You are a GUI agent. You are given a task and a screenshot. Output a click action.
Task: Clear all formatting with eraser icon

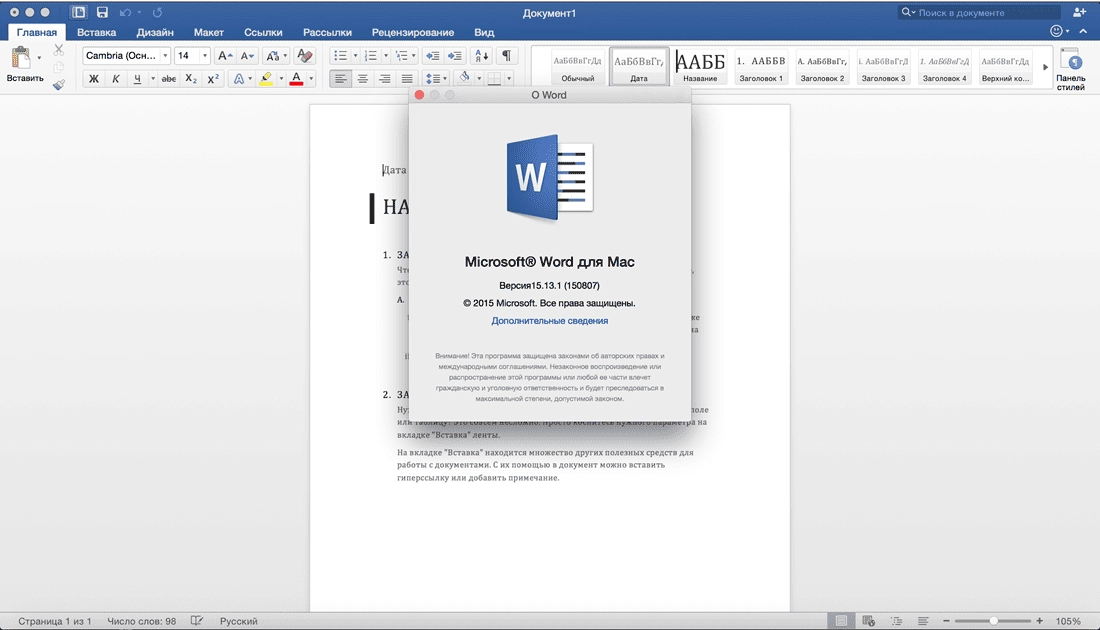pyautogui.click(x=304, y=55)
